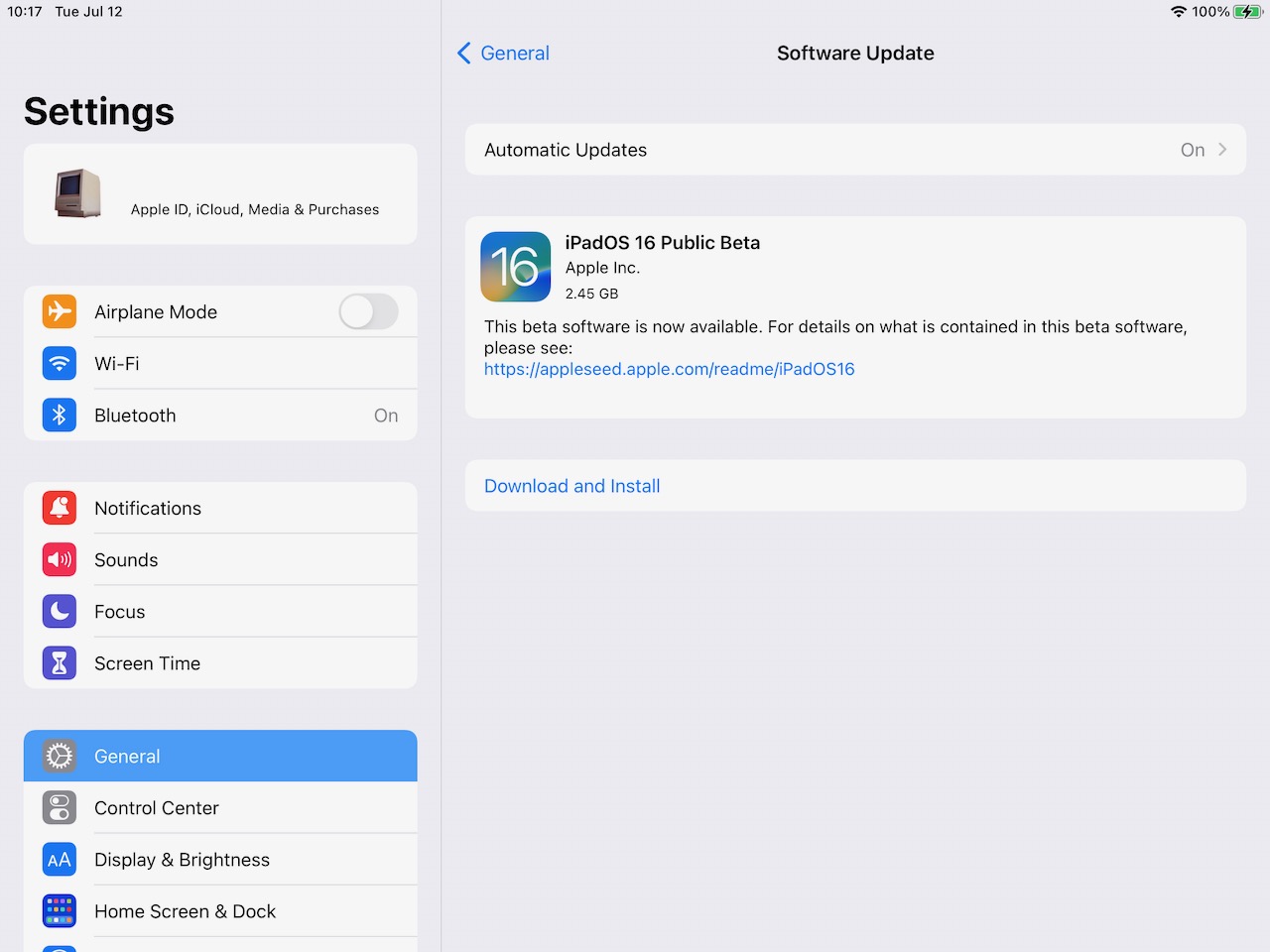Viewport: 1270px width, 952px height.
Task: Open the Bluetooth settings row
Action: (220, 415)
